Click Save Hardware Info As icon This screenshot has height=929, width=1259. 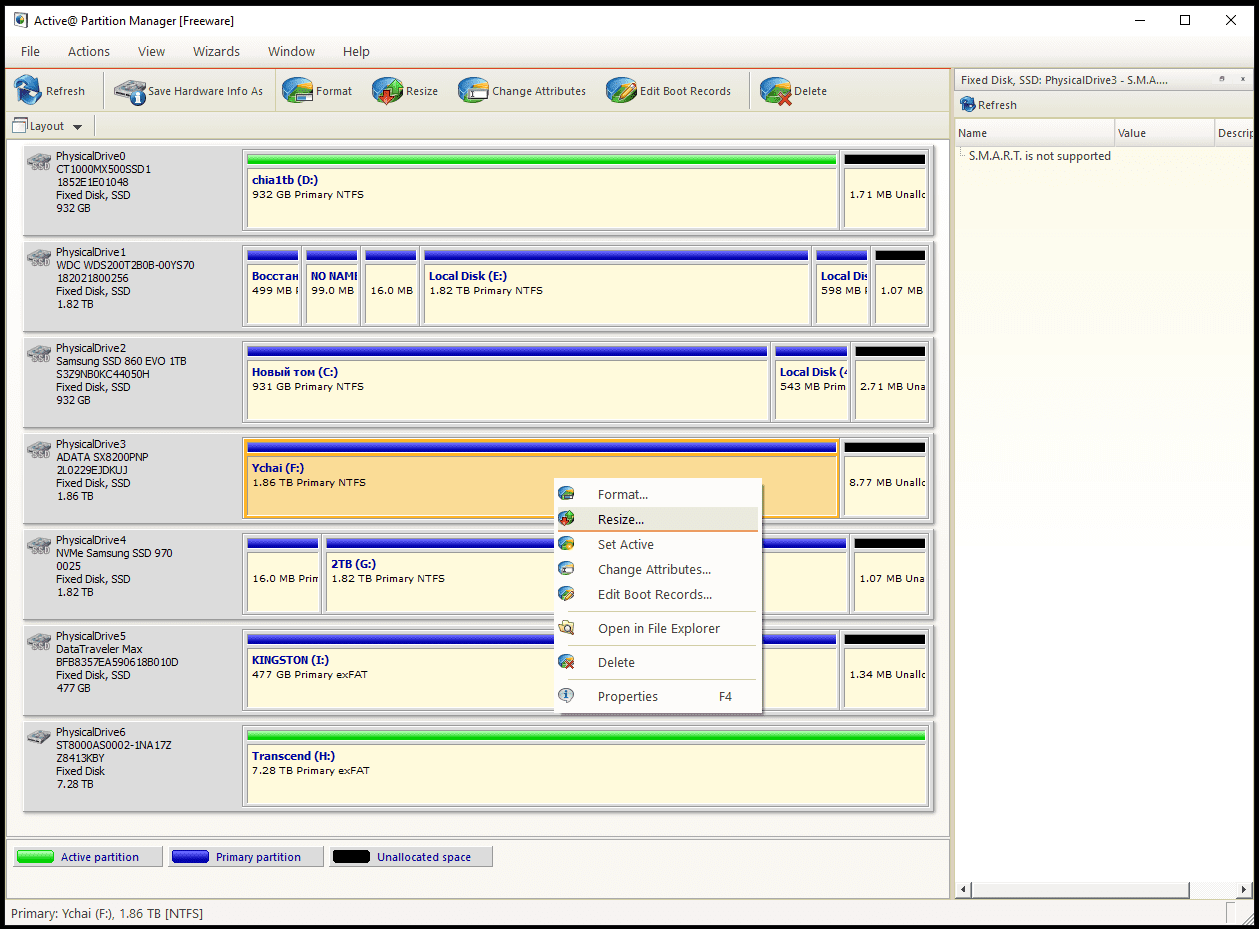(130, 90)
